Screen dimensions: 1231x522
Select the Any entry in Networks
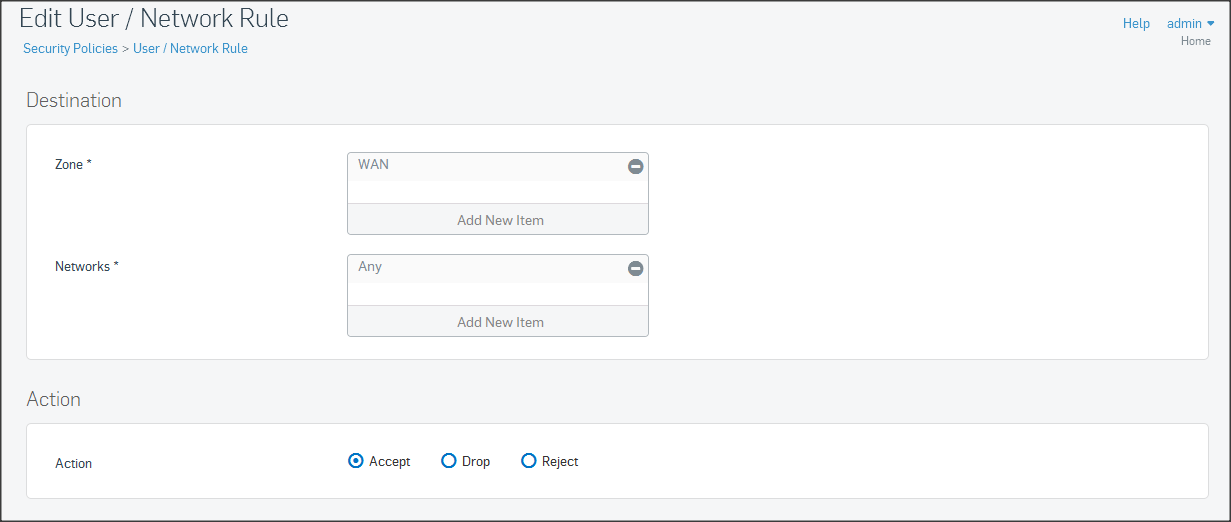[x=370, y=267]
